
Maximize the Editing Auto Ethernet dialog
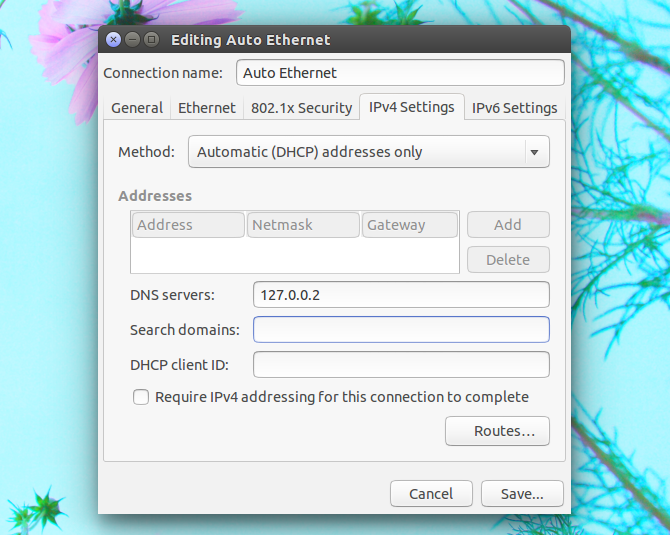coord(151,40)
